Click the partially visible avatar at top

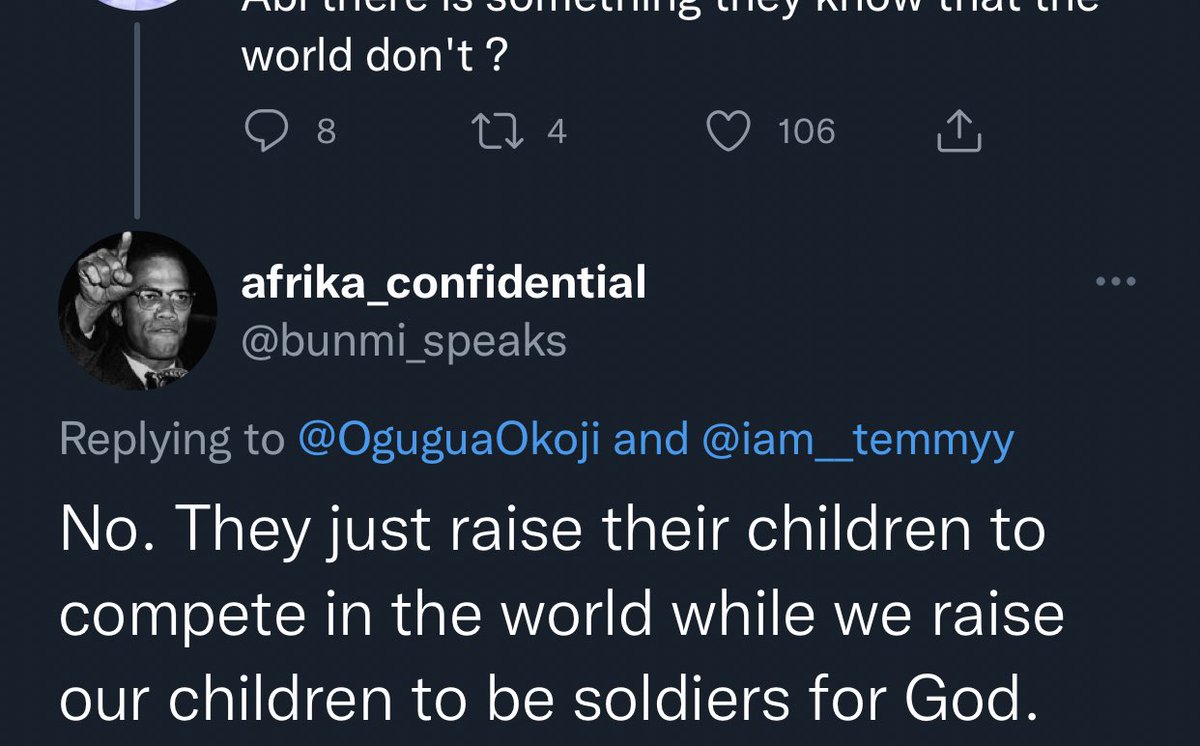[x=138, y=5]
